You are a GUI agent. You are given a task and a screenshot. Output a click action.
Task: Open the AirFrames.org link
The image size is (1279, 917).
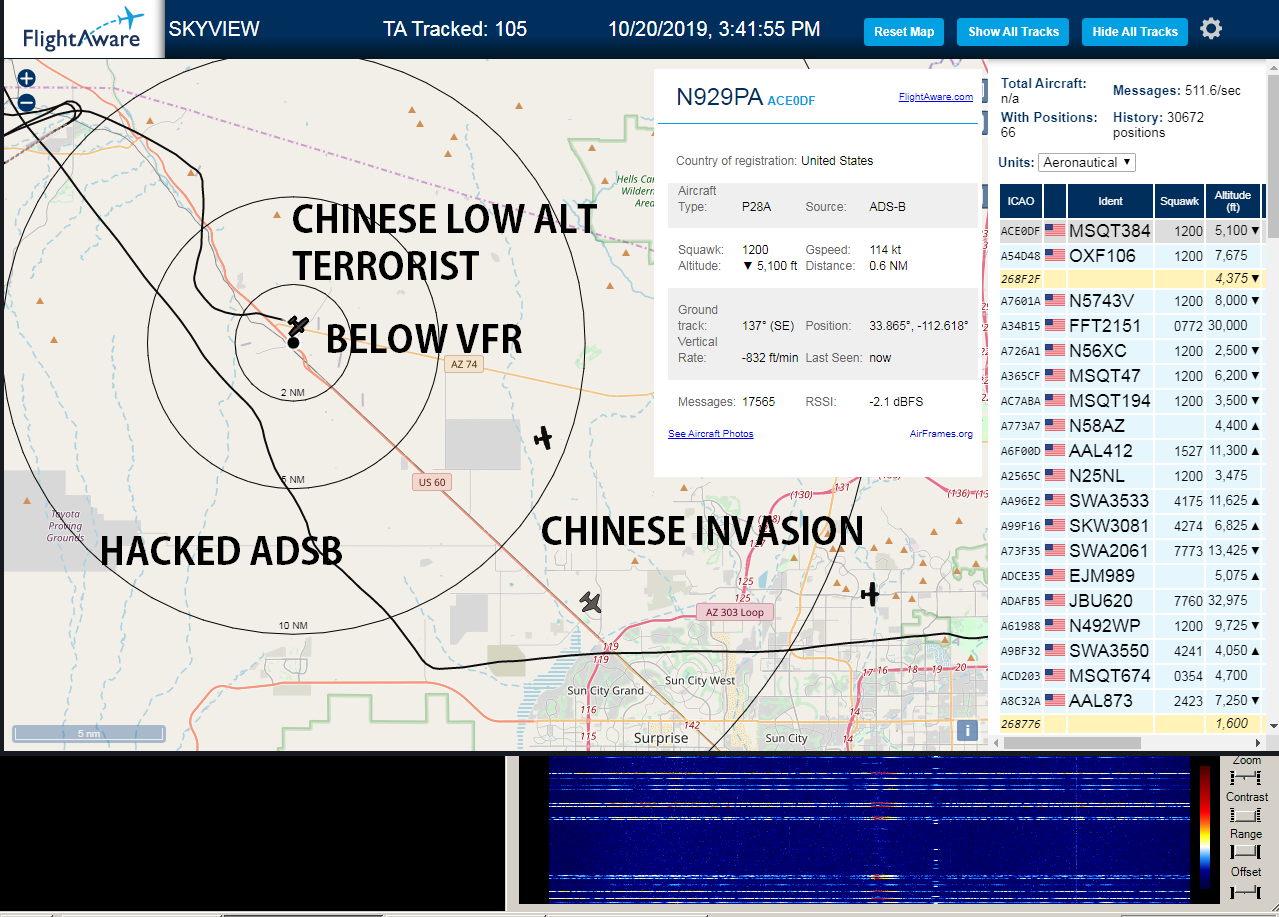click(941, 434)
